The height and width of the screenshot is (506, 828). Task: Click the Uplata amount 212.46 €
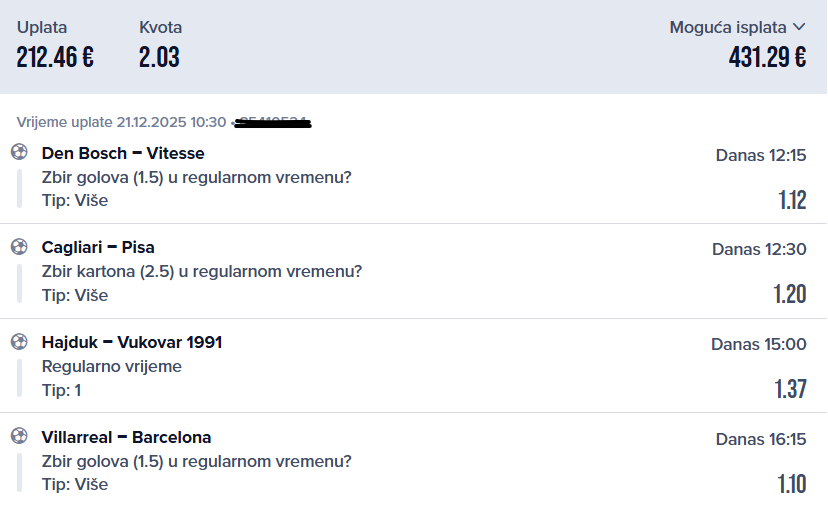coord(55,57)
